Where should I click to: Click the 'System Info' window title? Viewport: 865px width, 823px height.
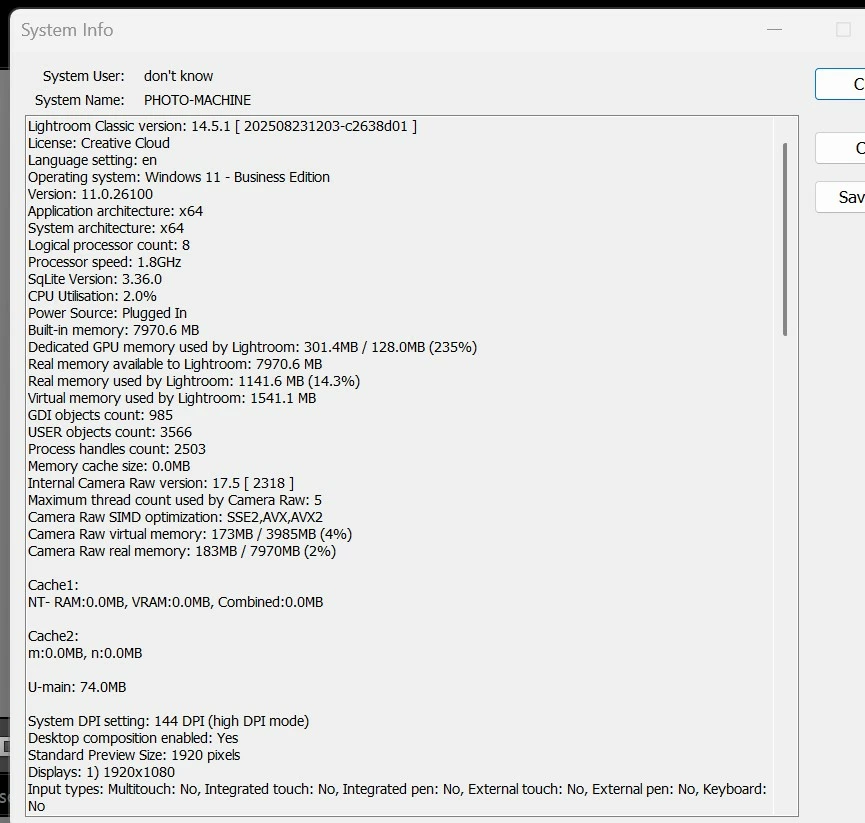pos(67,30)
